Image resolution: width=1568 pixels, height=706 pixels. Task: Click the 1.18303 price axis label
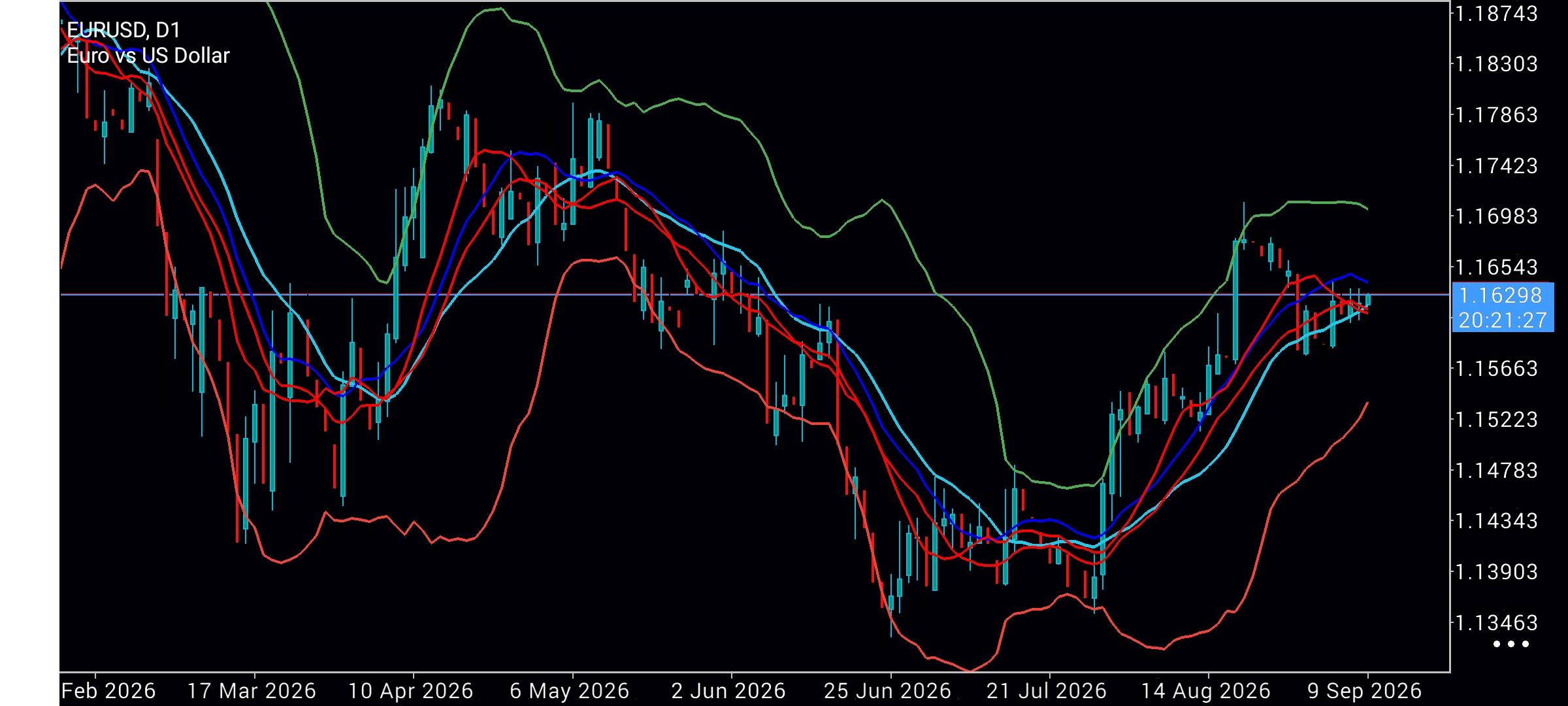coord(1496,65)
